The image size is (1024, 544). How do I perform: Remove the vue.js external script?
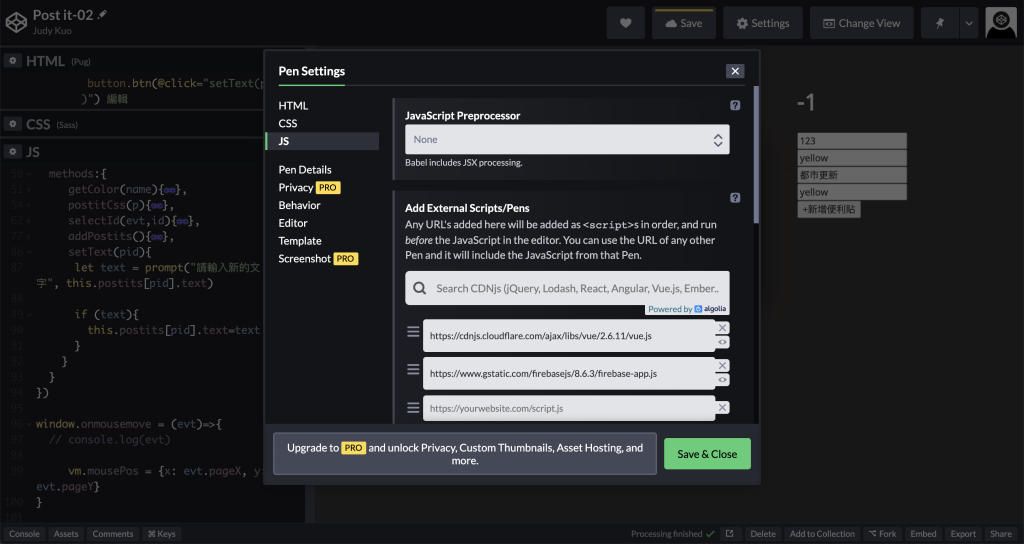point(722,328)
